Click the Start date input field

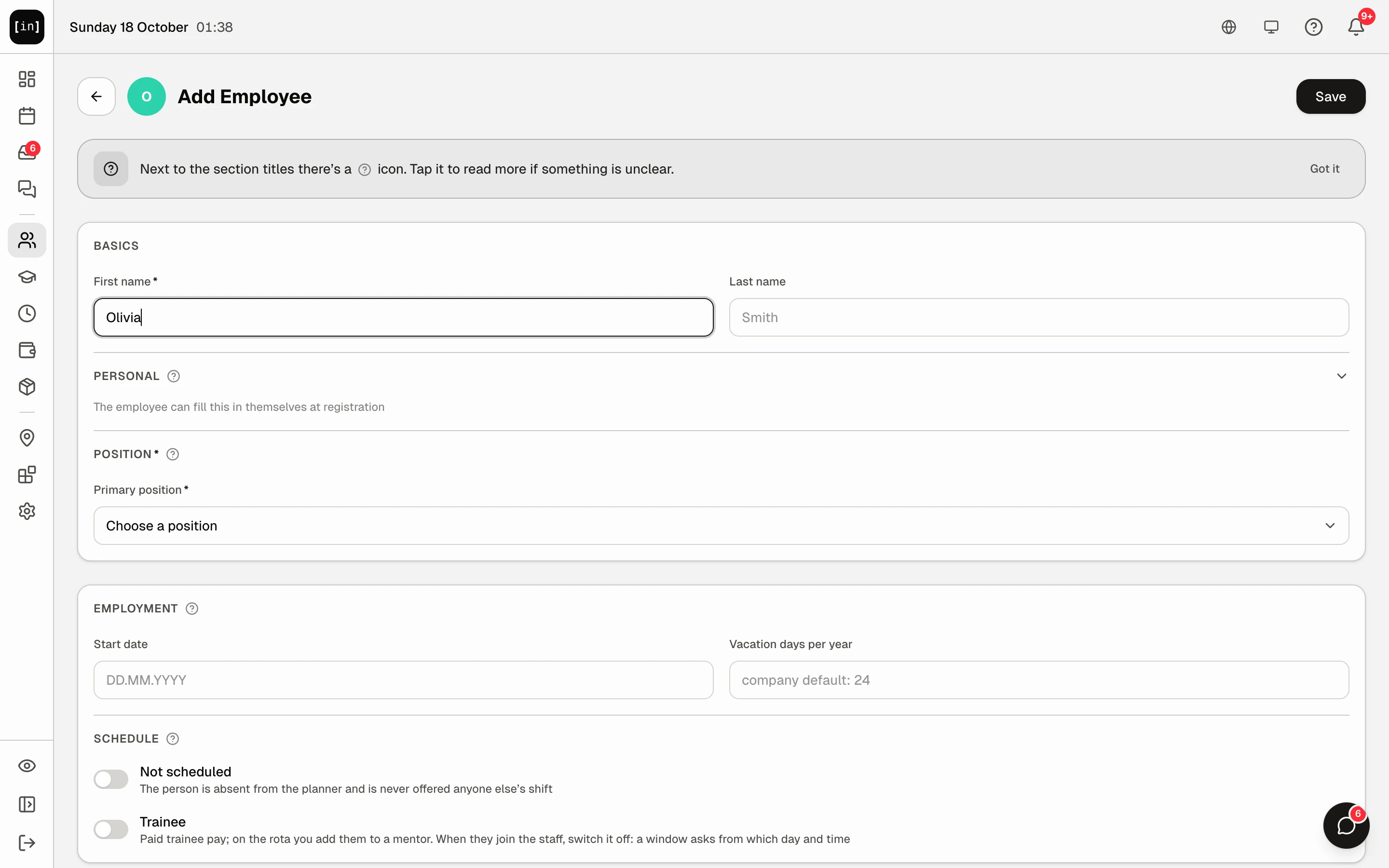404,680
